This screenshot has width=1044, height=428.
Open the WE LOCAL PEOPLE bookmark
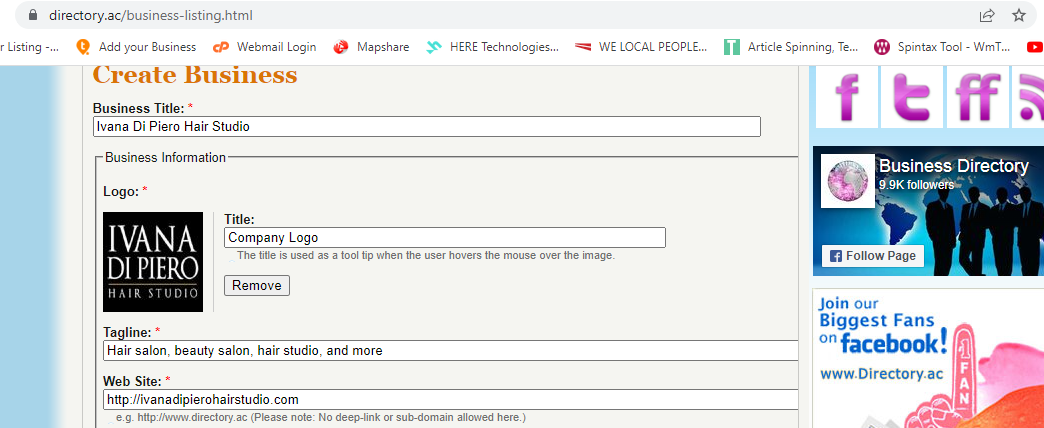(x=641, y=47)
